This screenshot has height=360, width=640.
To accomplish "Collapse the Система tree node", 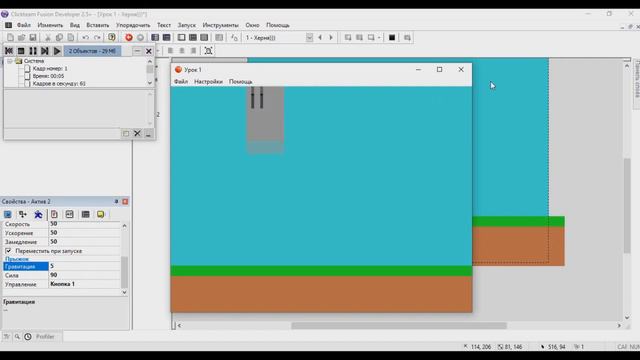I will (10, 61).
